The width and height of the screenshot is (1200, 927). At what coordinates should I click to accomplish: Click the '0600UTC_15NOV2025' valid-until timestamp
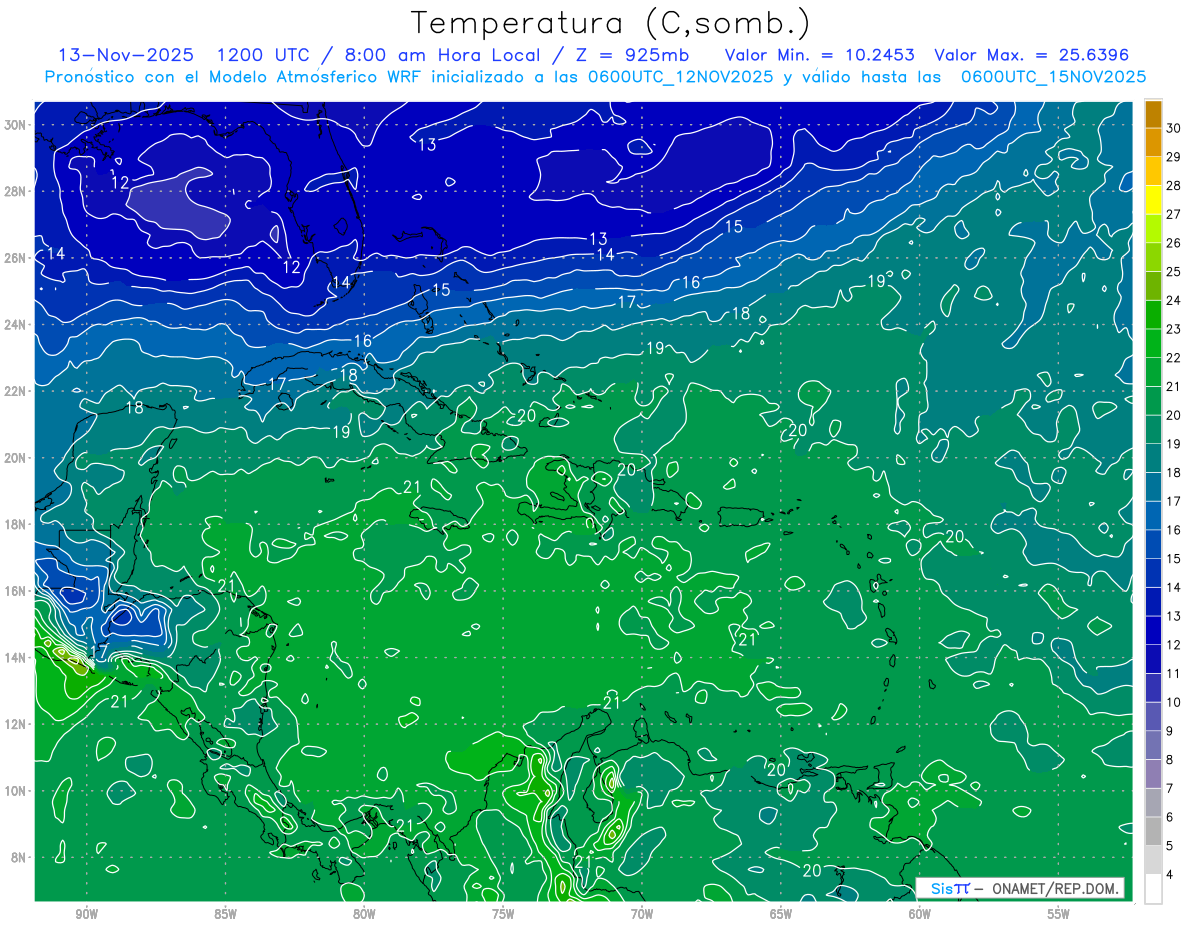coord(1053,76)
